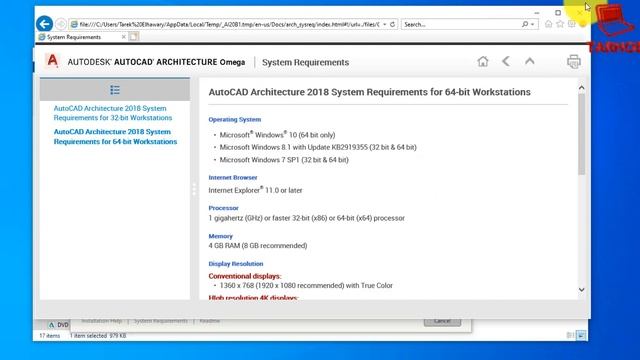Refresh the page from the address bar
Image resolution: width=640 pixels, height=360 pixels.
click(x=392, y=24)
